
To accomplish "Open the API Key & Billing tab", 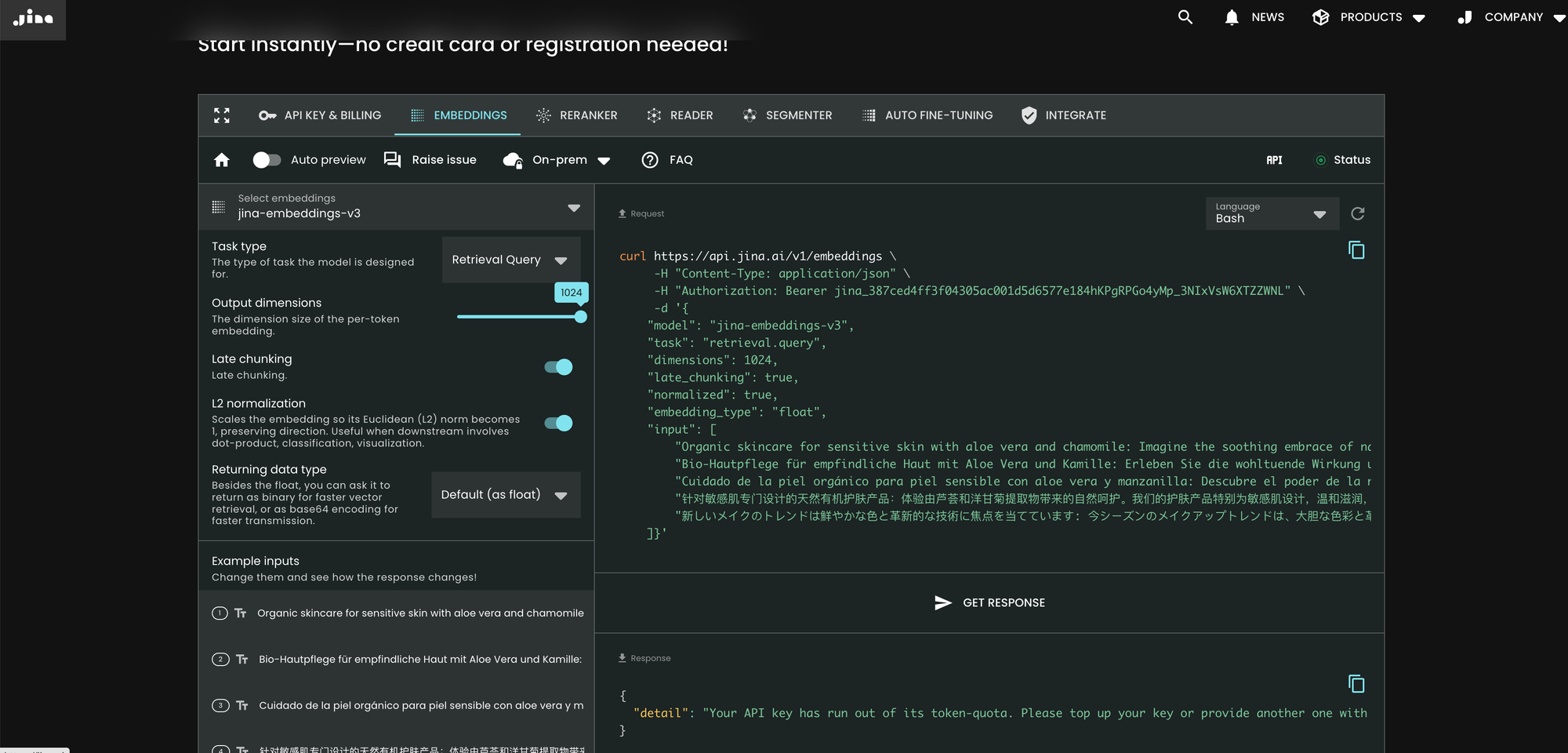I will [320, 115].
